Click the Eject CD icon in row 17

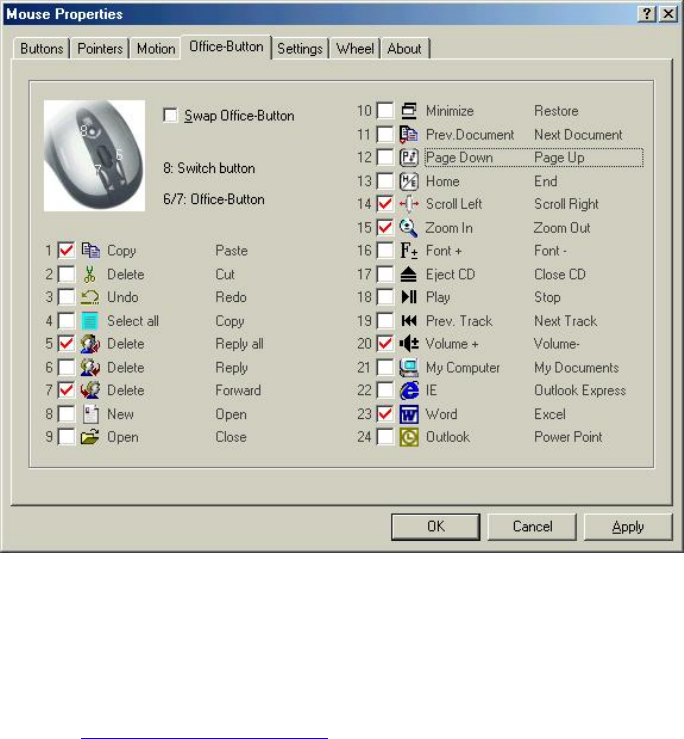pyautogui.click(x=409, y=274)
